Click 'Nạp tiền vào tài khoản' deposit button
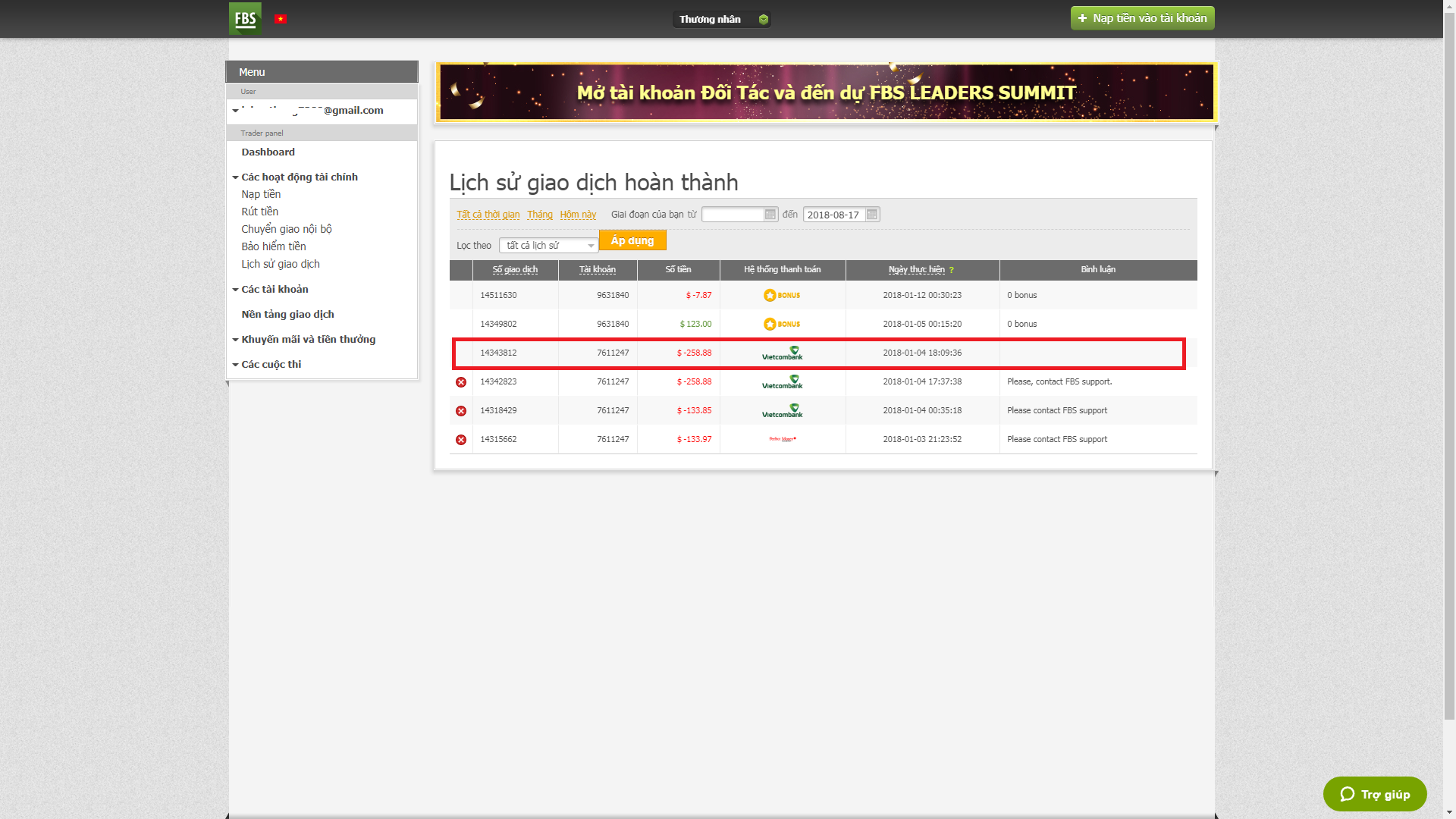The image size is (1456, 819). click(1142, 18)
